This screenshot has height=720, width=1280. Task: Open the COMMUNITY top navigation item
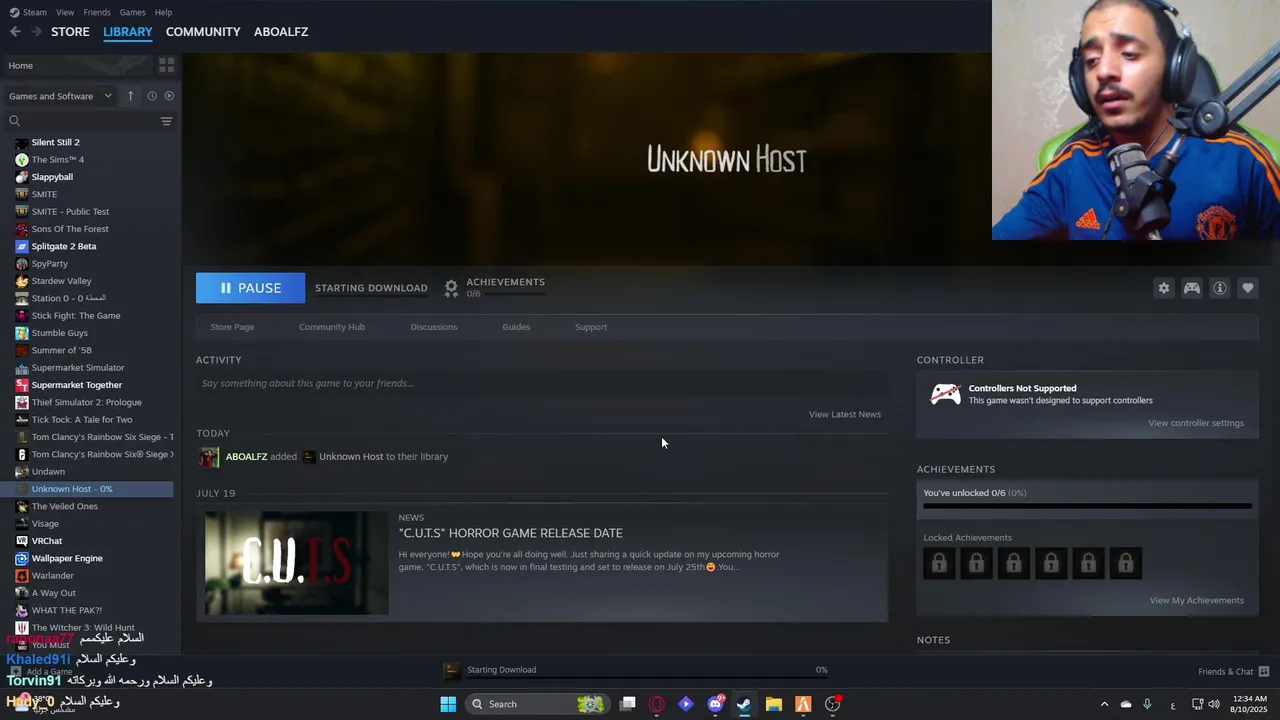(x=203, y=32)
